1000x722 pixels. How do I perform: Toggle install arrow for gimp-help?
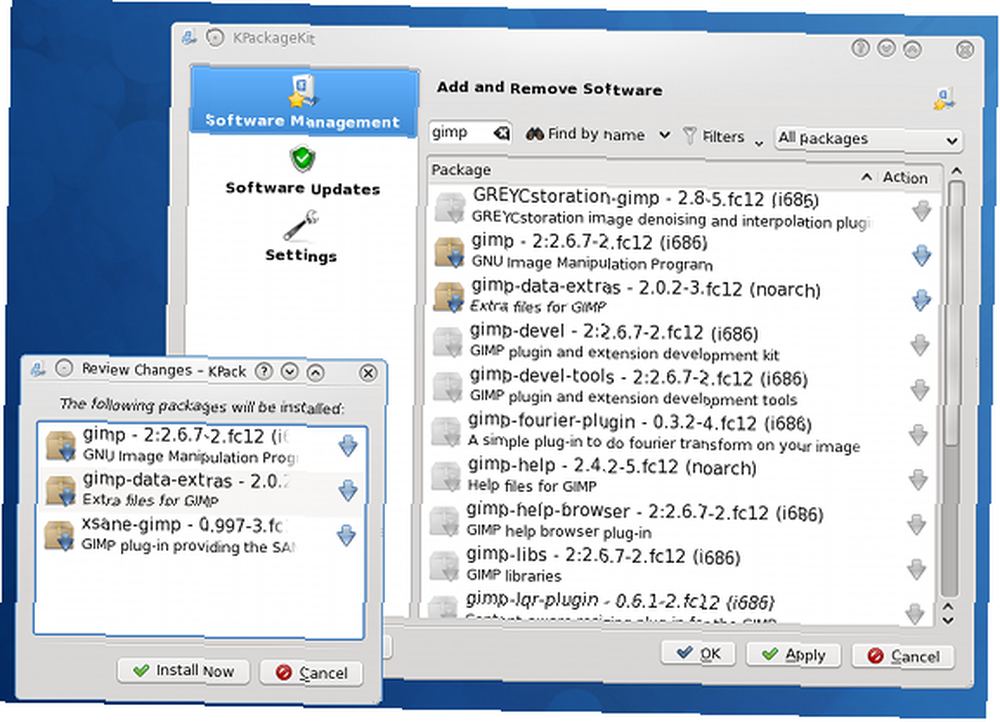pos(918,480)
